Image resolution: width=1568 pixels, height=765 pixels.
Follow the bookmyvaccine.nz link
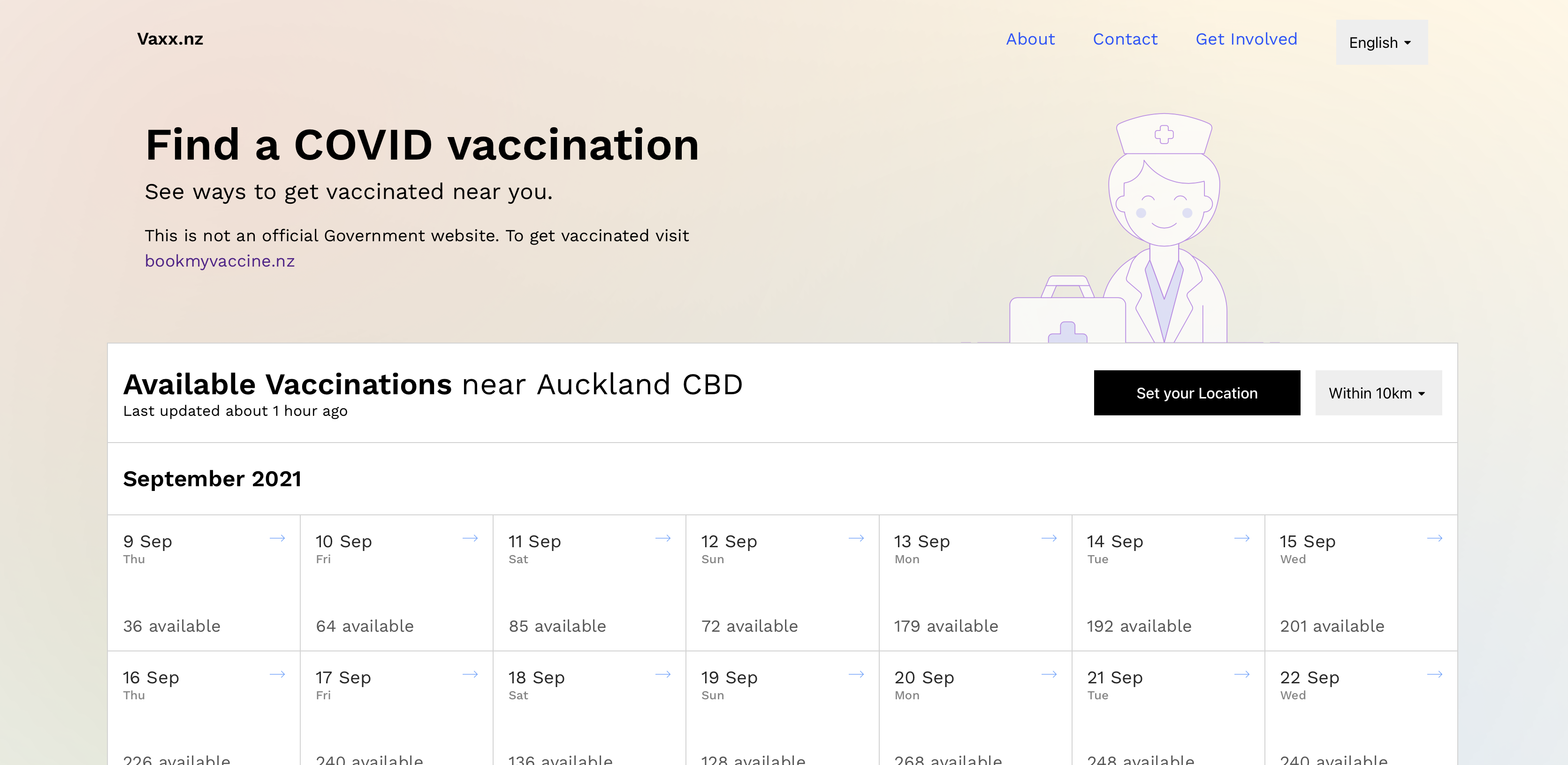coord(220,260)
